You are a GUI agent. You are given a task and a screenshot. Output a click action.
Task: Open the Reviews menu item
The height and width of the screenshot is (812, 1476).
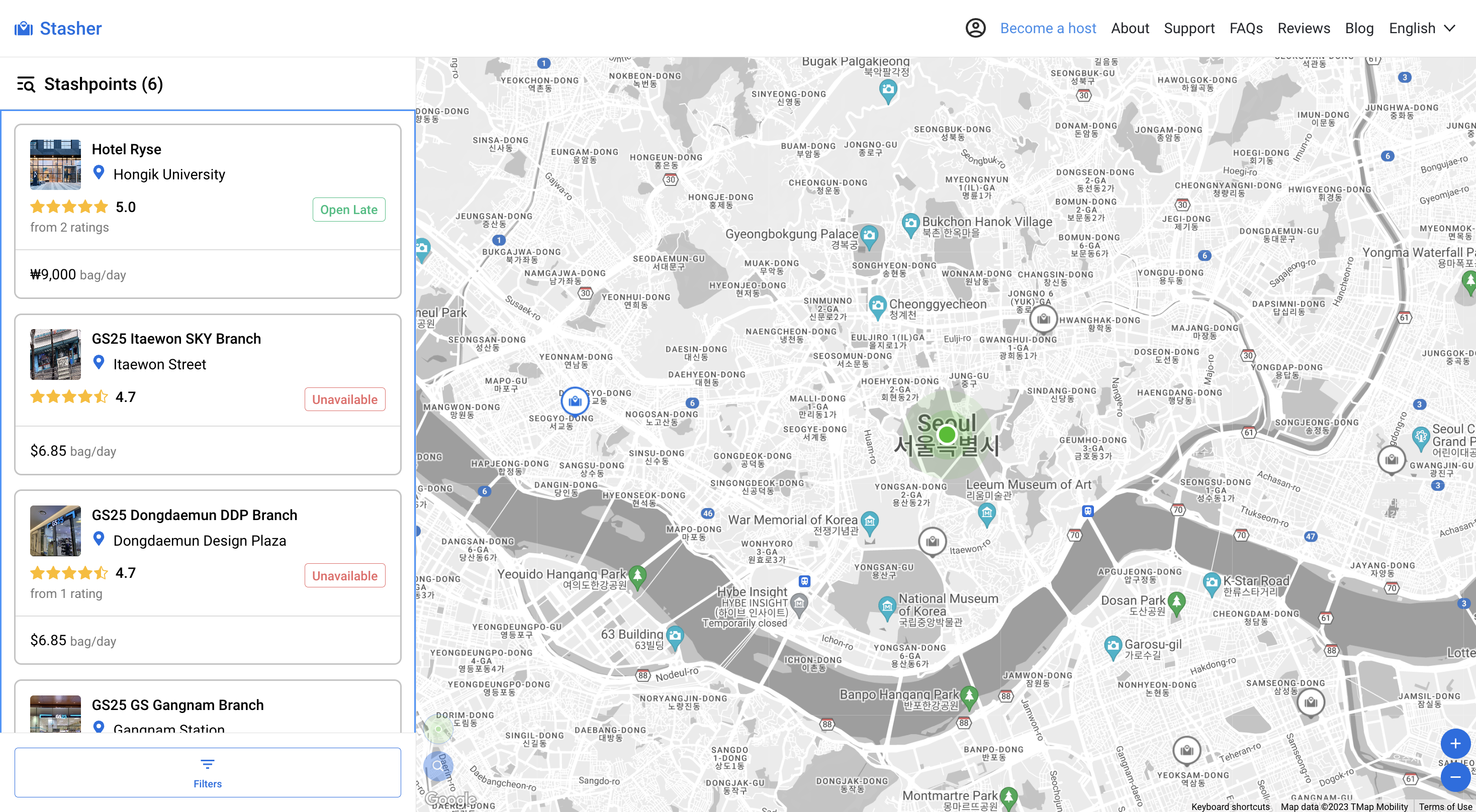pos(1304,28)
